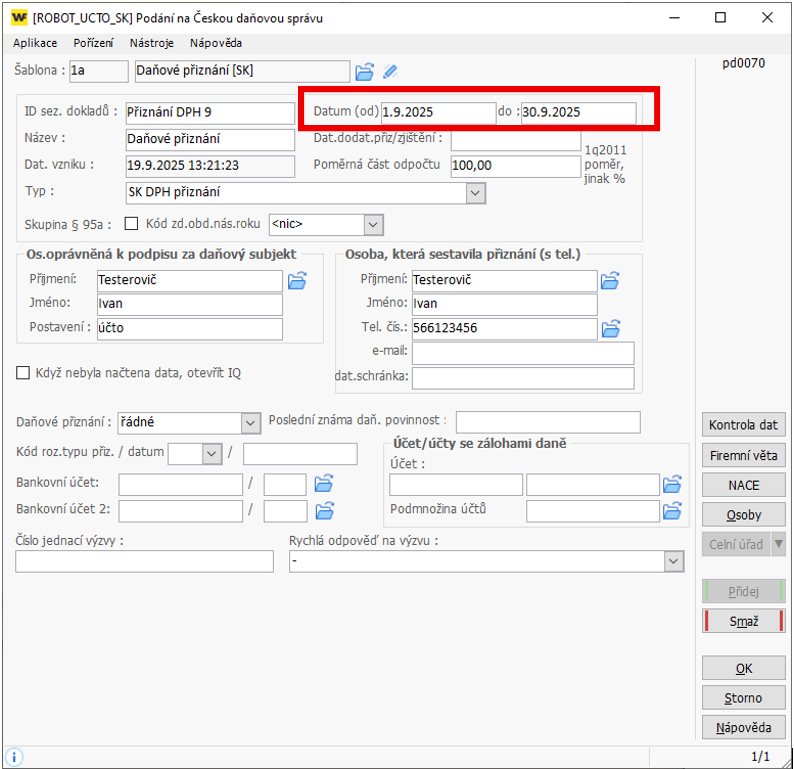Open the Daňové přiznání 'řádné' dropdown
The height and width of the screenshot is (769, 794).
pos(250,423)
